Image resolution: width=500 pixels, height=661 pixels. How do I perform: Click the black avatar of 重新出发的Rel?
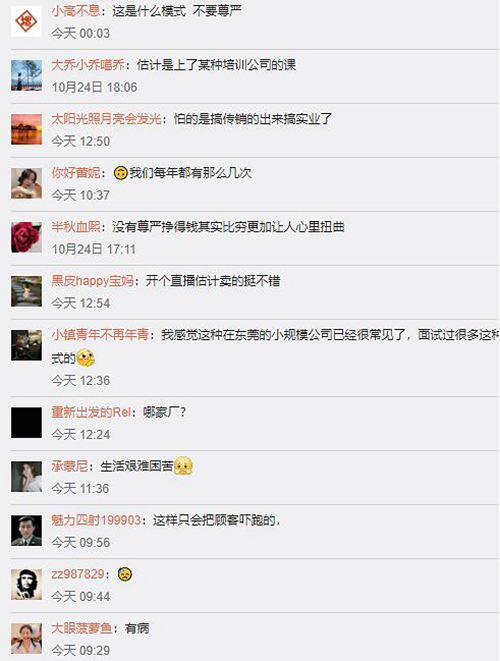pyautogui.click(x=26, y=422)
